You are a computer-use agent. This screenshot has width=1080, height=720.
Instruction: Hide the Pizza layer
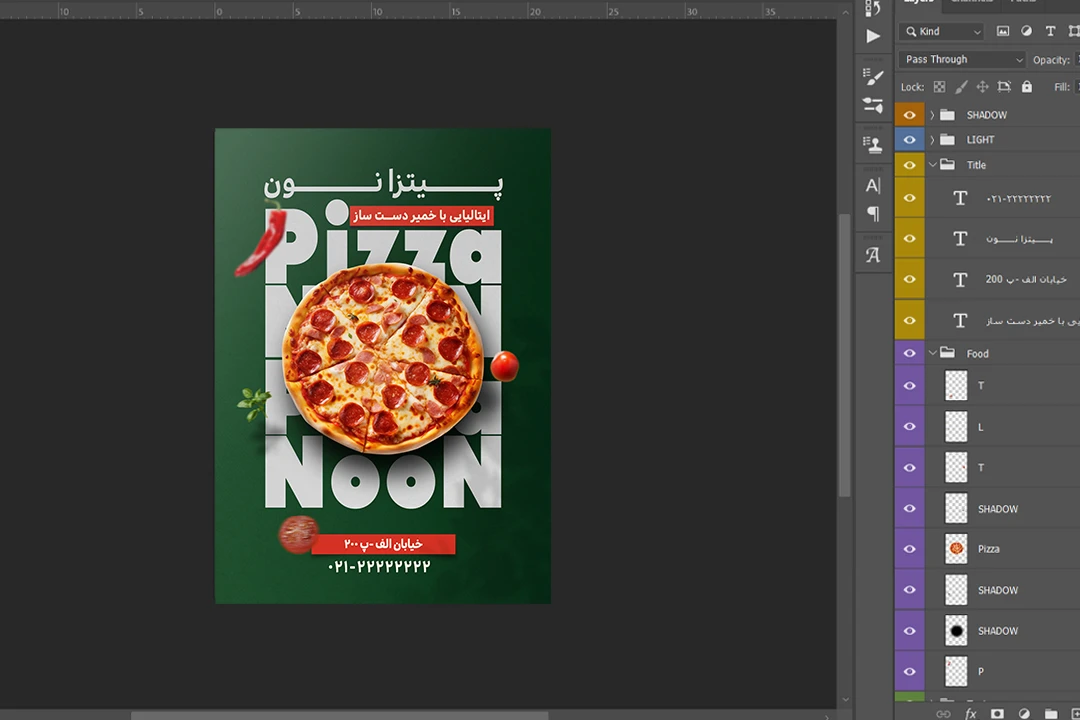point(909,549)
